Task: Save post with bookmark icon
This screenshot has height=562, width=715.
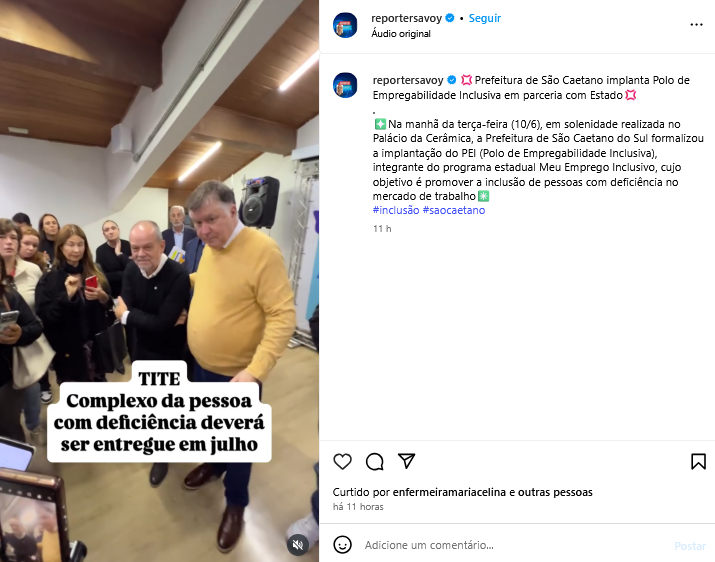Action: coord(698,461)
